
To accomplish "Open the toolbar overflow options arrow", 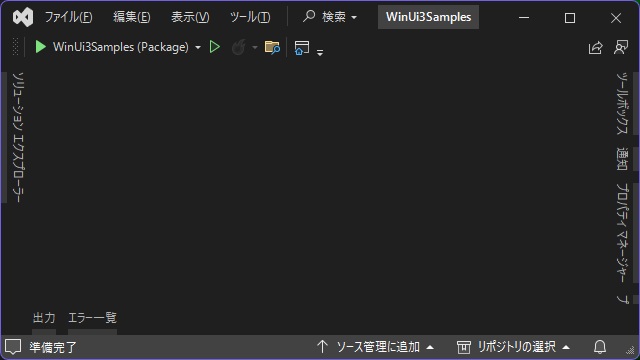I will 320,52.
